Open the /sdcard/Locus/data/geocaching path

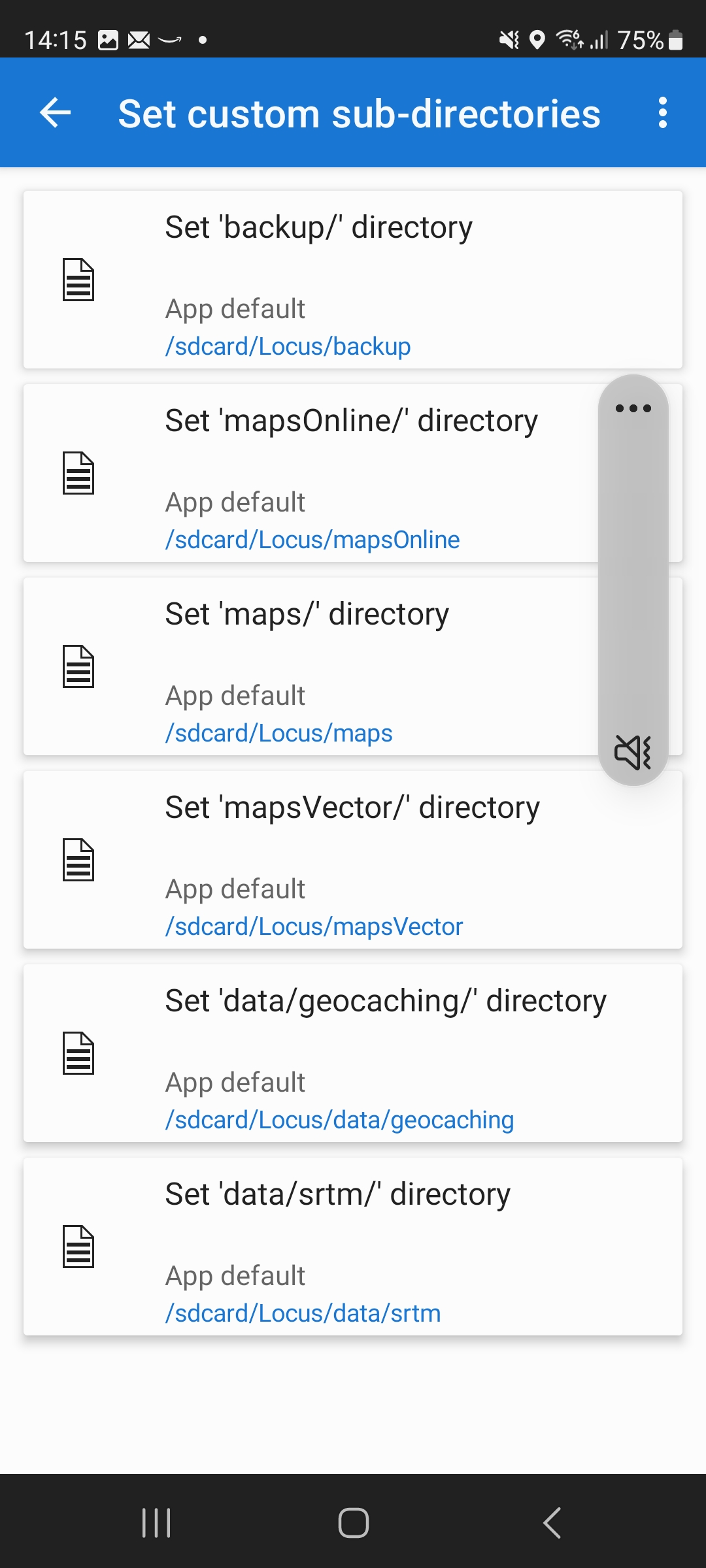[339, 1120]
